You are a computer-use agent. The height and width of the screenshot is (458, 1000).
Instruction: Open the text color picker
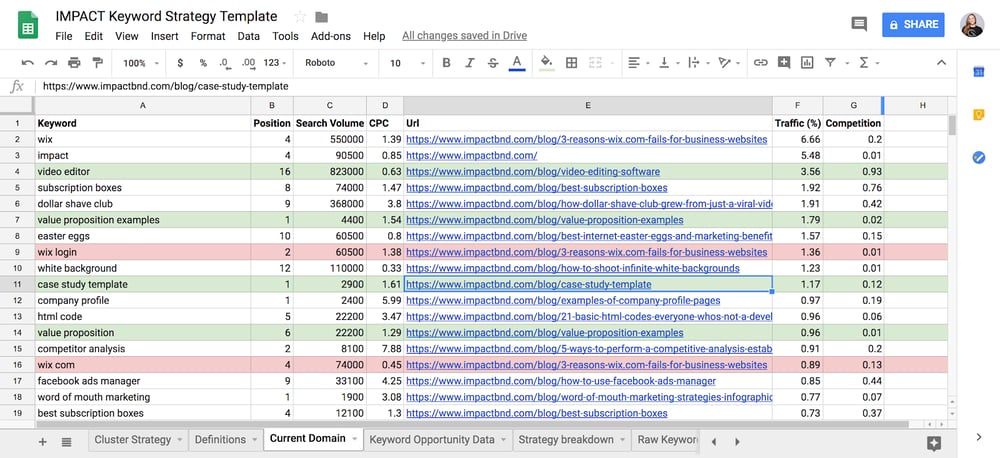click(x=517, y=63)
